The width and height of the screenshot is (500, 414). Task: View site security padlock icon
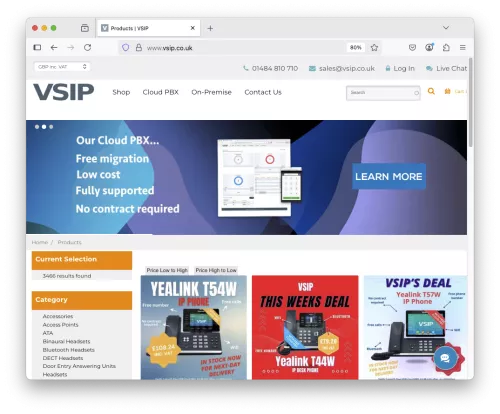coord(139,48)
